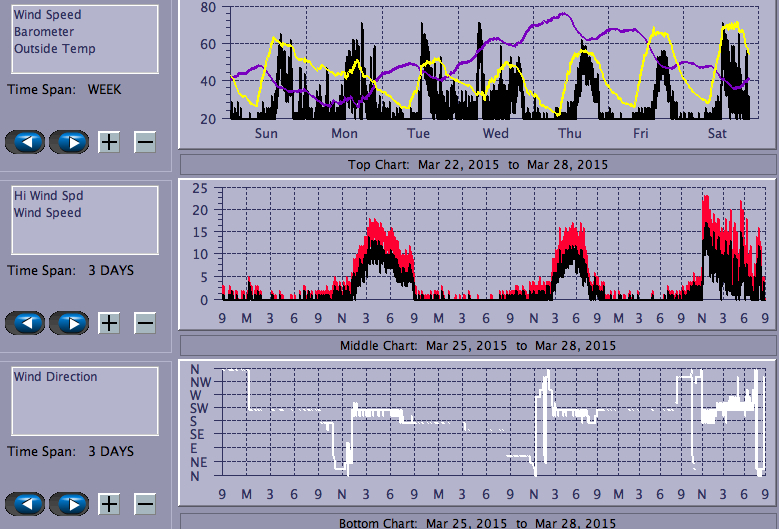The height and width of the screenshot is (529, 779).
Task: Go back in time on bottom chart
Action: point(25,504)
